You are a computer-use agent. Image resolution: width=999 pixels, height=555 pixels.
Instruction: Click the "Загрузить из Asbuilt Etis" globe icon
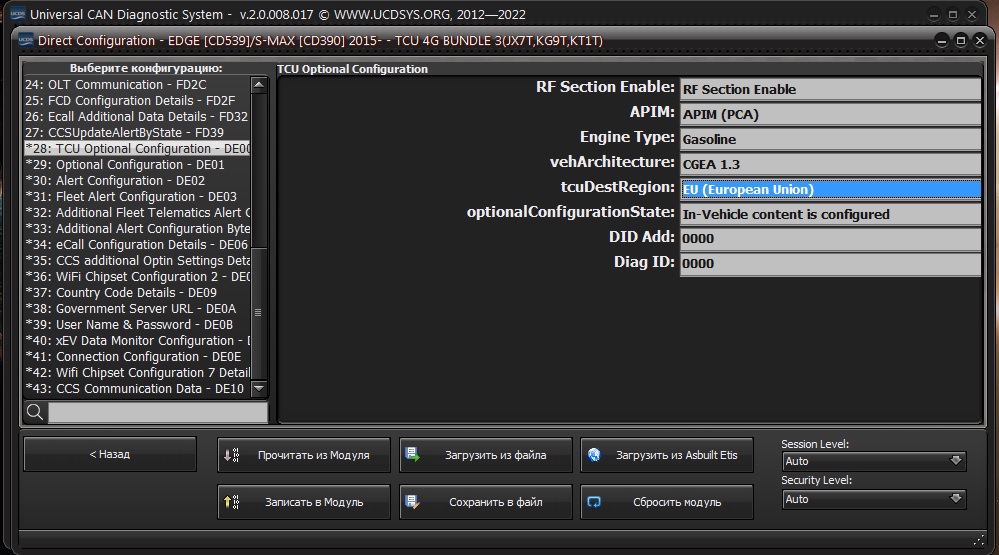594,455
